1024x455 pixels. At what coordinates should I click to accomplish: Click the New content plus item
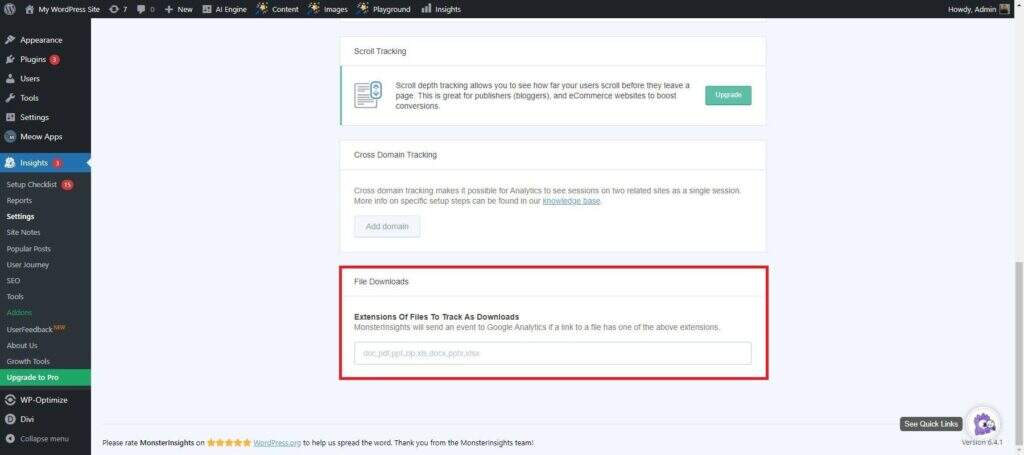click(178, 9)
